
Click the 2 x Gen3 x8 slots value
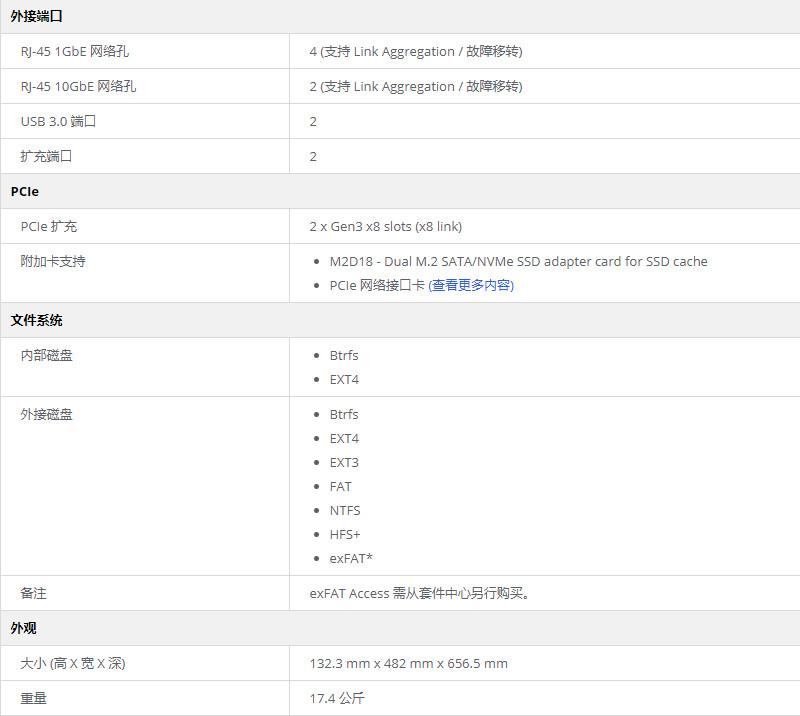coord(385,226)
